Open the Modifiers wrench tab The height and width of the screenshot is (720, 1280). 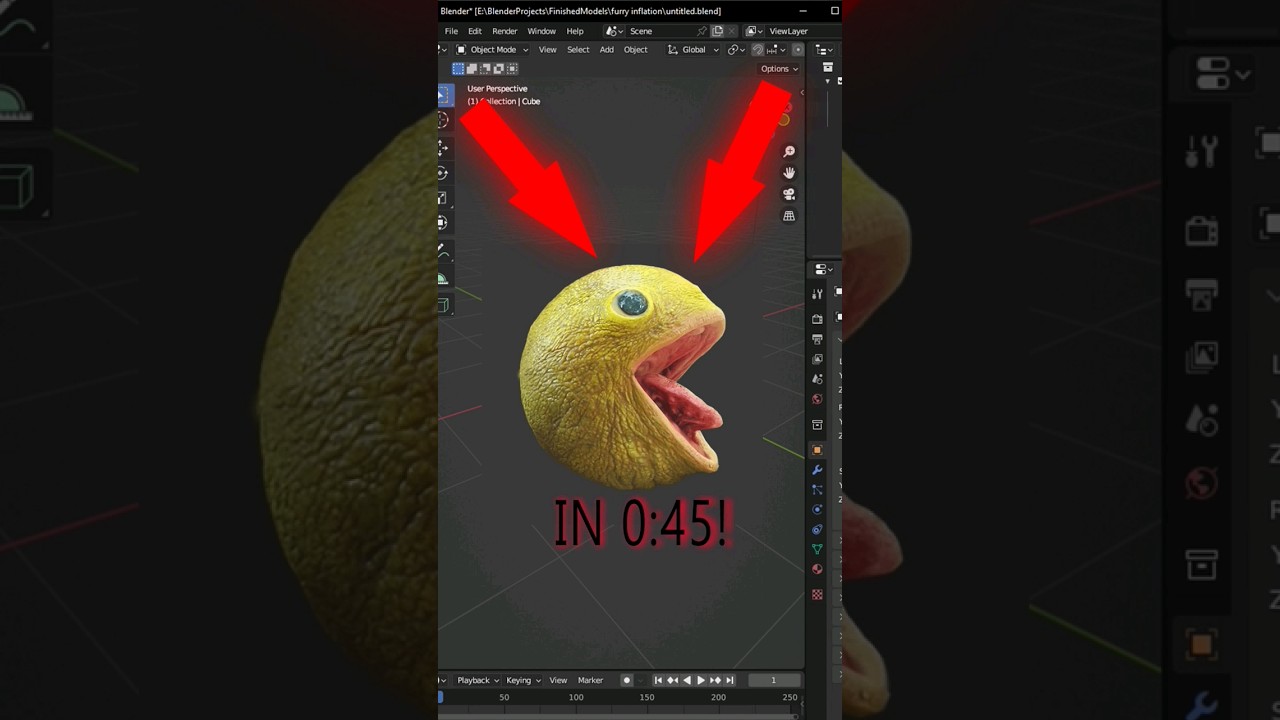click(817, 470)
